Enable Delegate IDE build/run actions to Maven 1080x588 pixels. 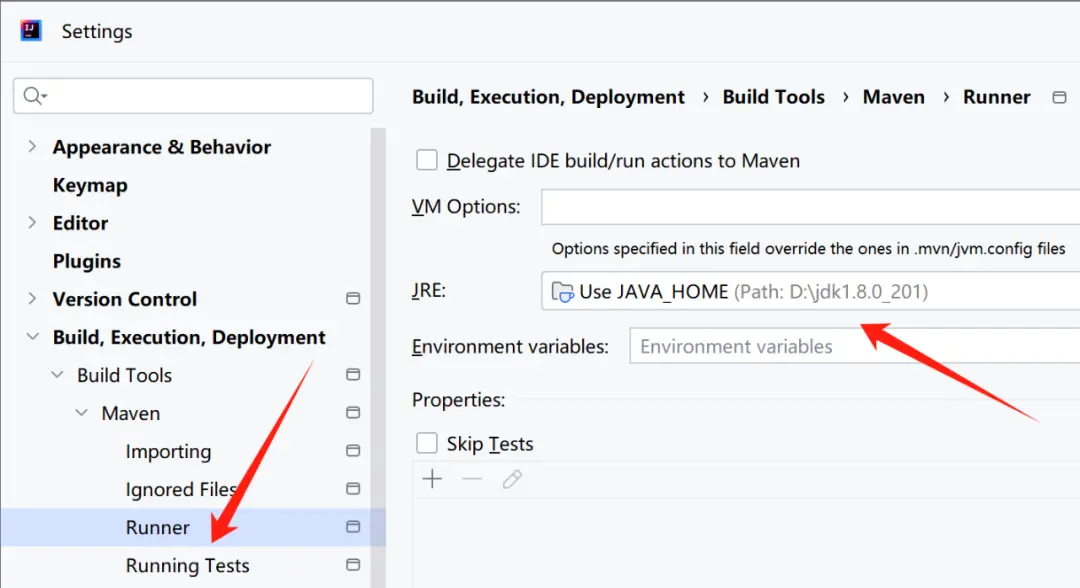click(427, 160)
